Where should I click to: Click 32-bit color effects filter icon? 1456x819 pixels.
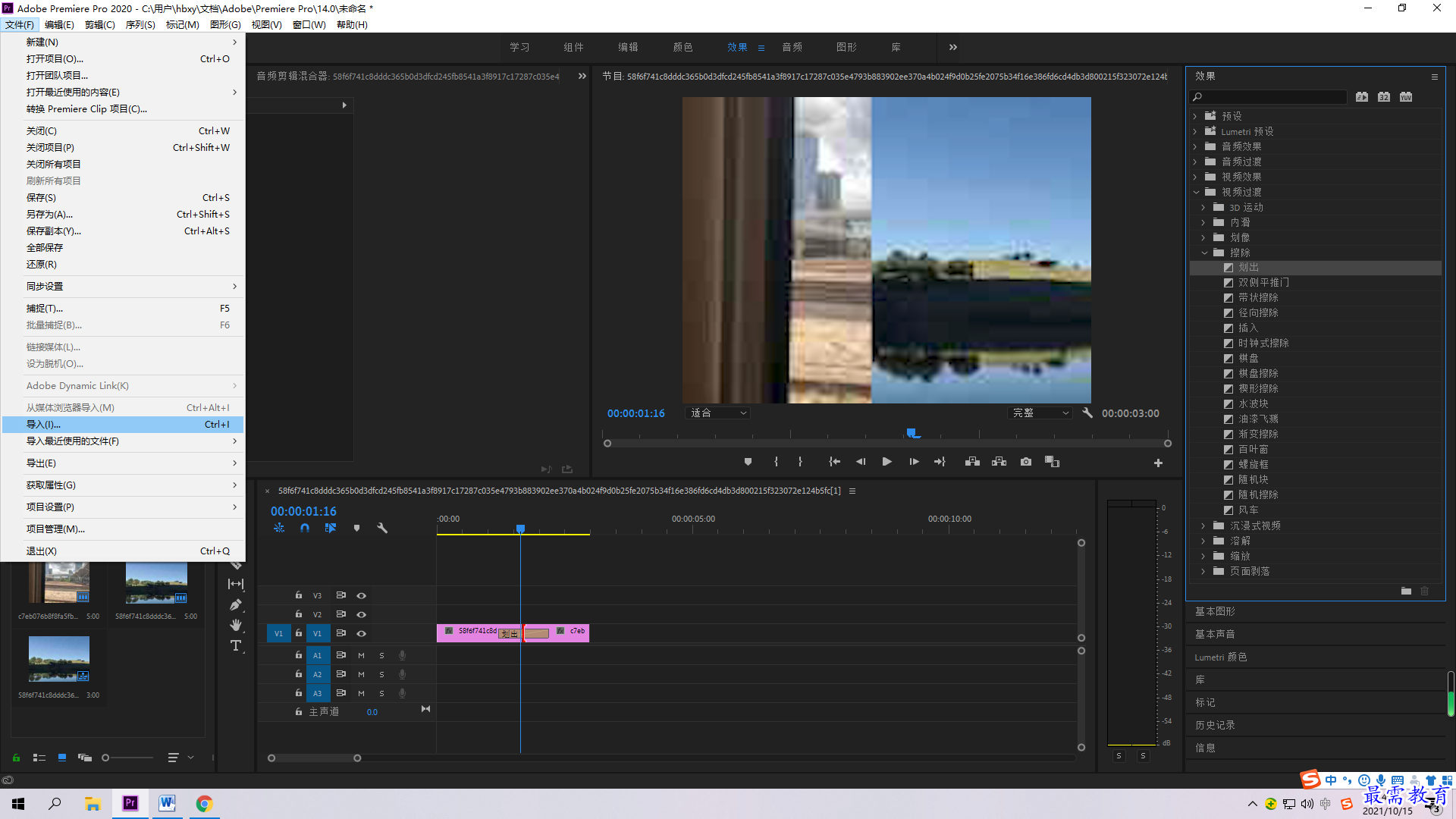click(x=1384, y=96)
